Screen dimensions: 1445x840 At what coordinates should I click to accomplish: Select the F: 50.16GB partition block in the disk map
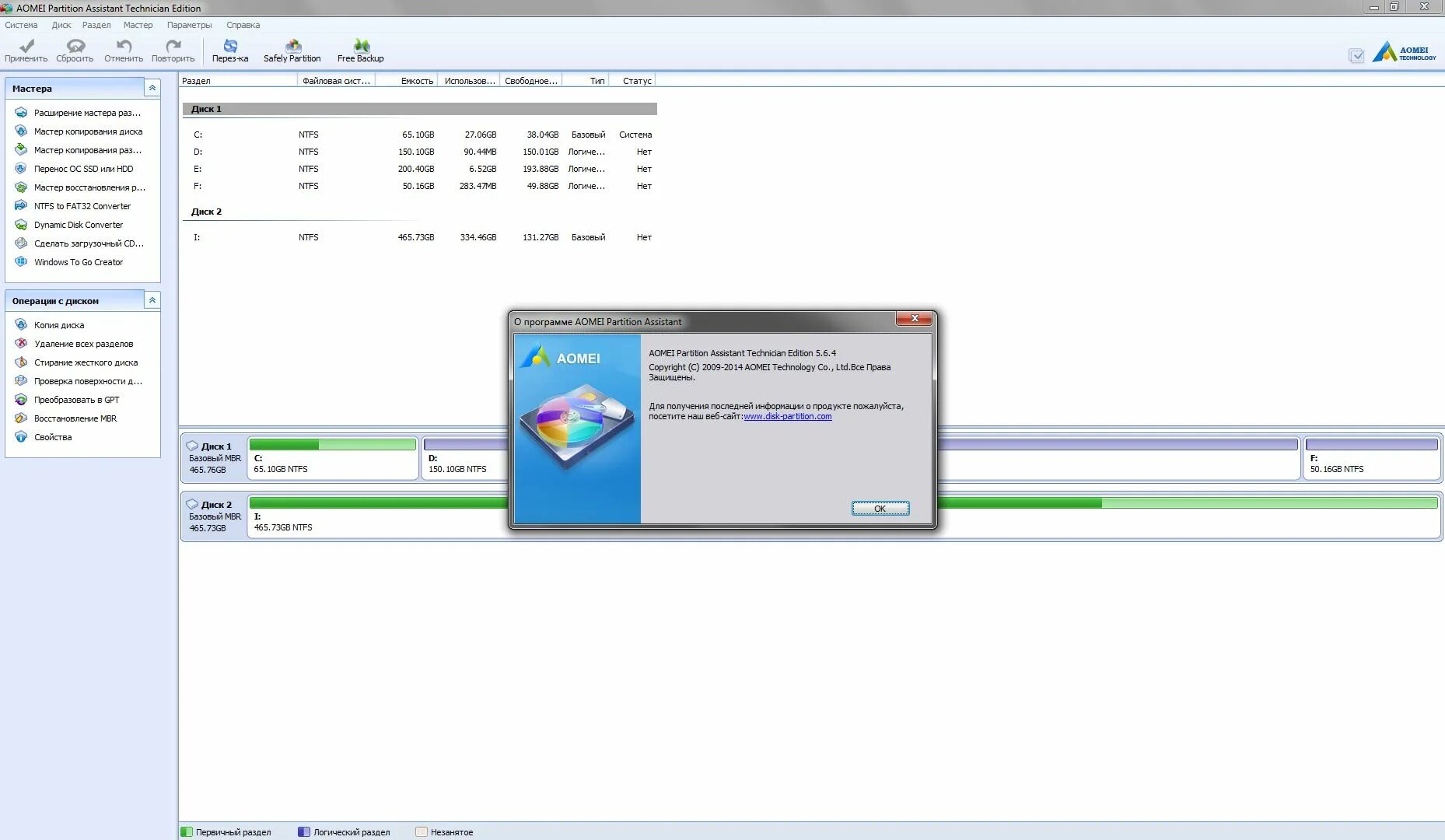[x=1372, y=458]
